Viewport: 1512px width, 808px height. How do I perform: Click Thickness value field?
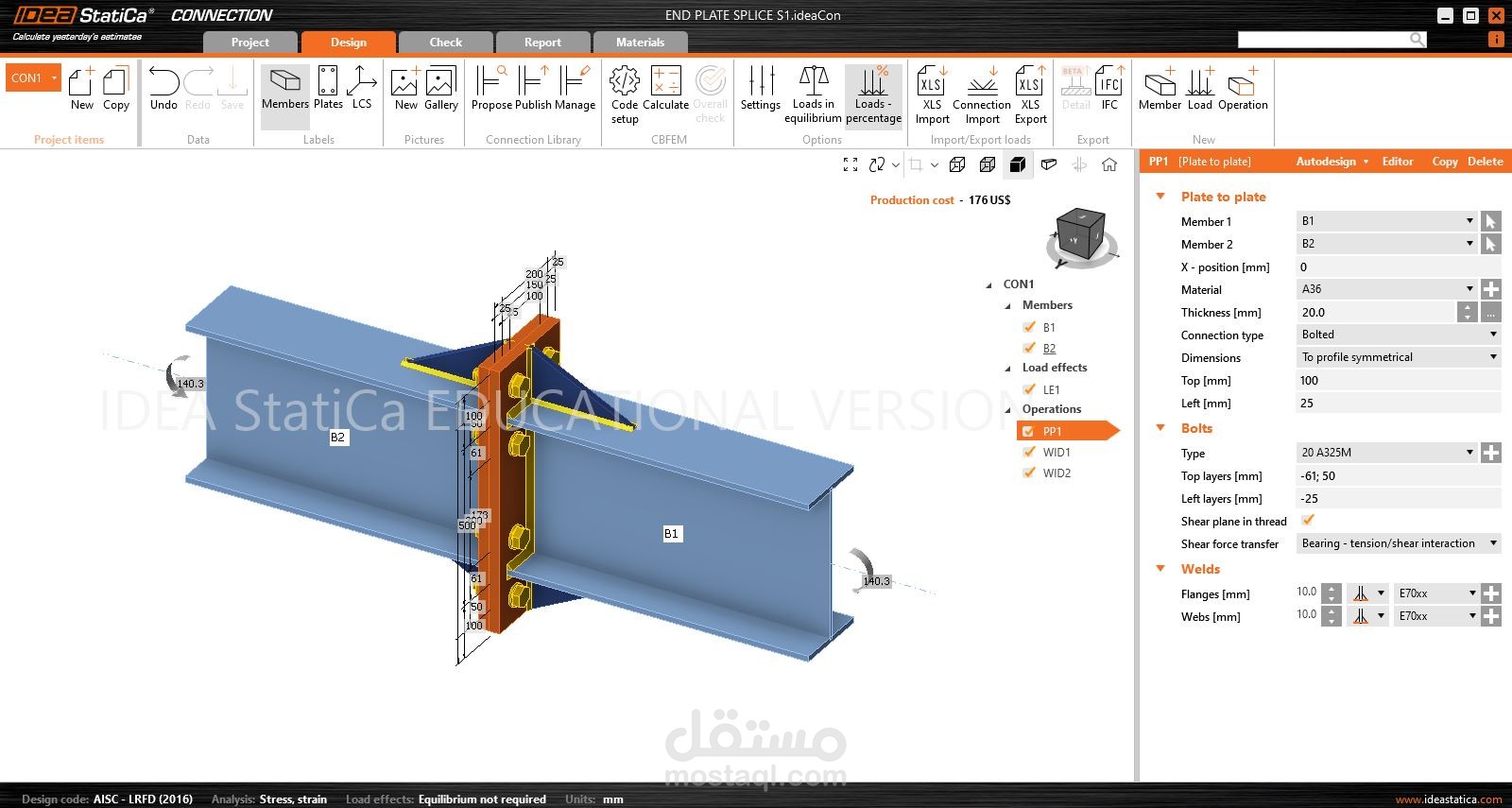click(1376, 312)
